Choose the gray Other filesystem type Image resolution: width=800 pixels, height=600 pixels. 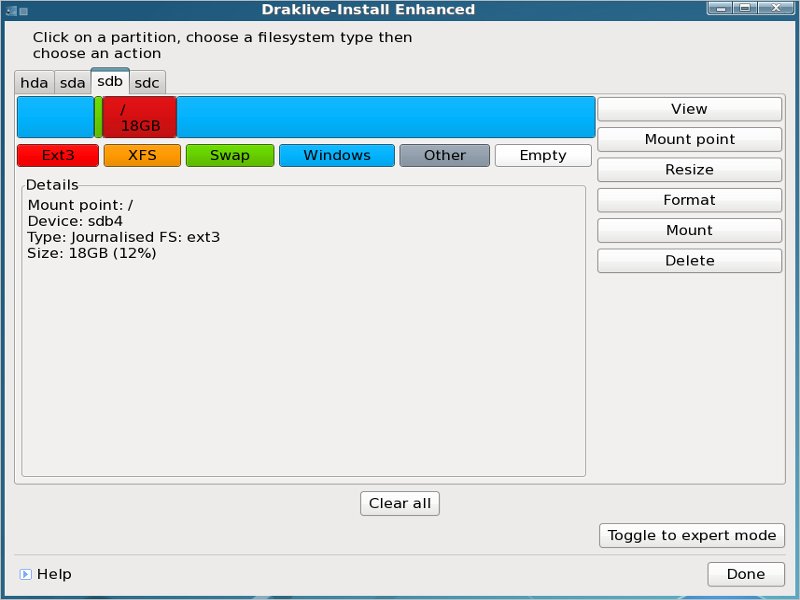[444, 155]
